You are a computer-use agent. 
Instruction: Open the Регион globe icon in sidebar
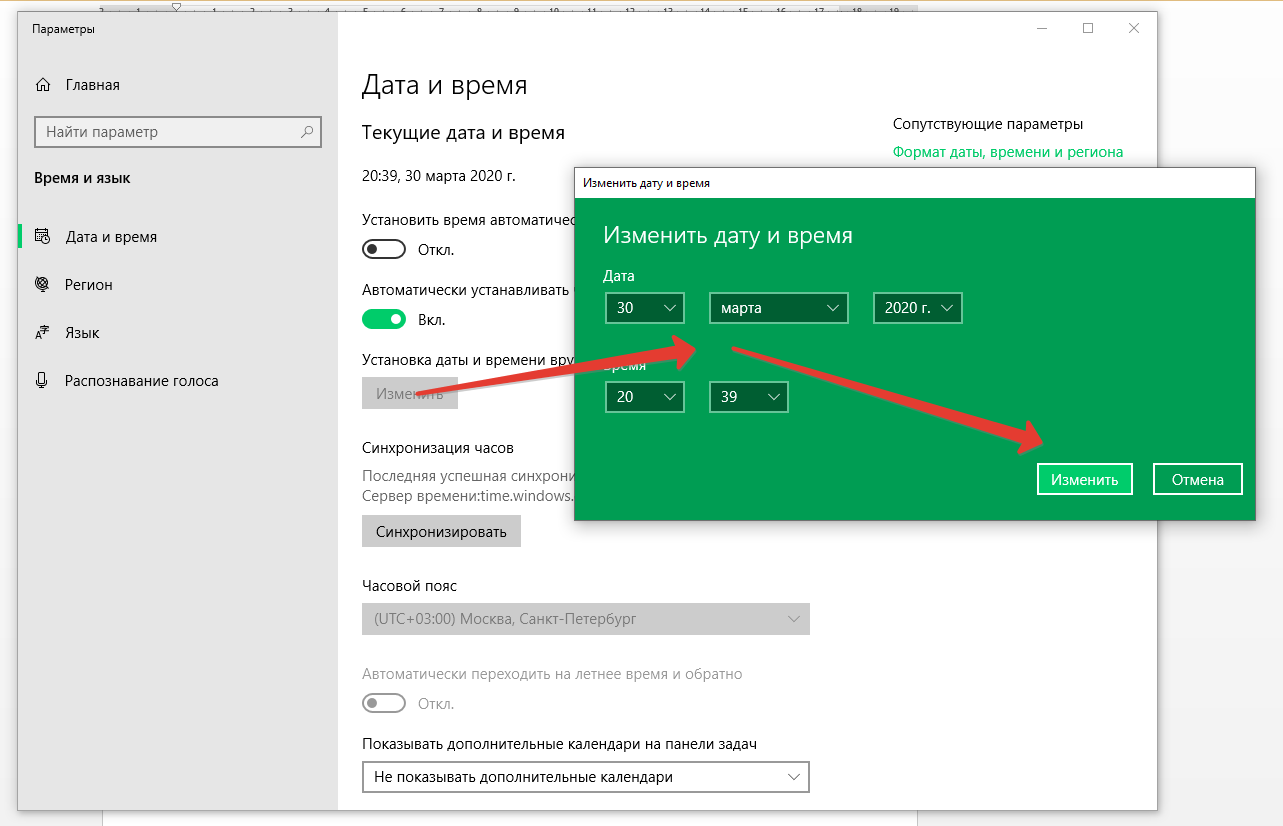(42, 285)
